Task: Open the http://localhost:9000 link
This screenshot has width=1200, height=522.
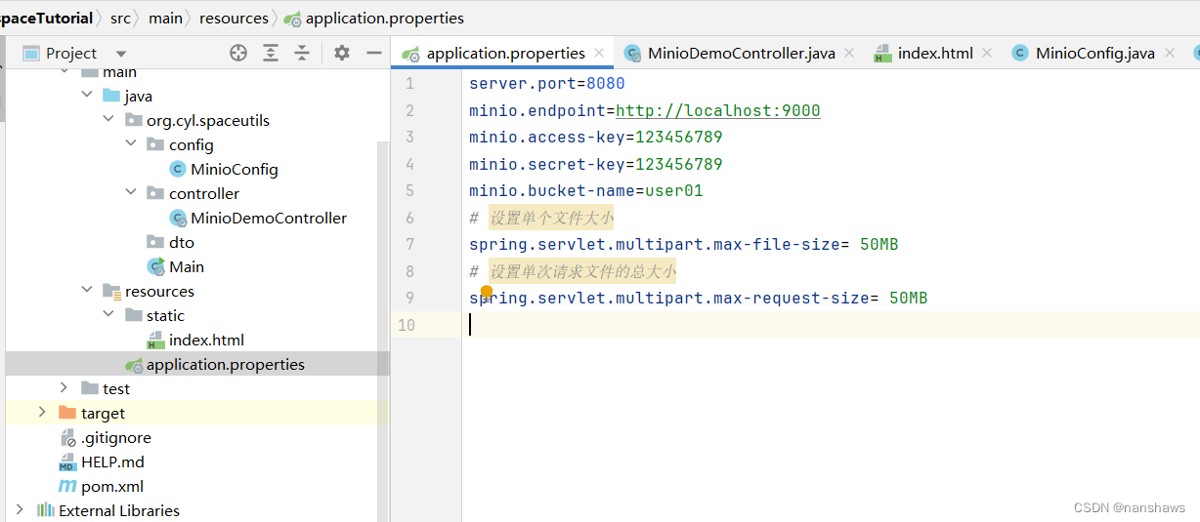Action: [x=717, y=110]
